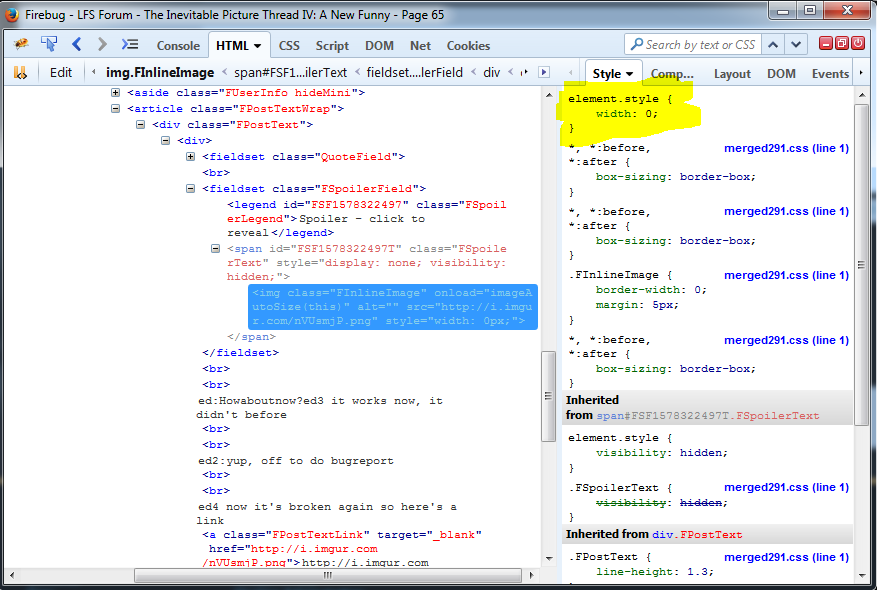Select span#FSF1...ilerText breadcrumb
Viewport: 877px width, 590px height.
tap(290, 73)
